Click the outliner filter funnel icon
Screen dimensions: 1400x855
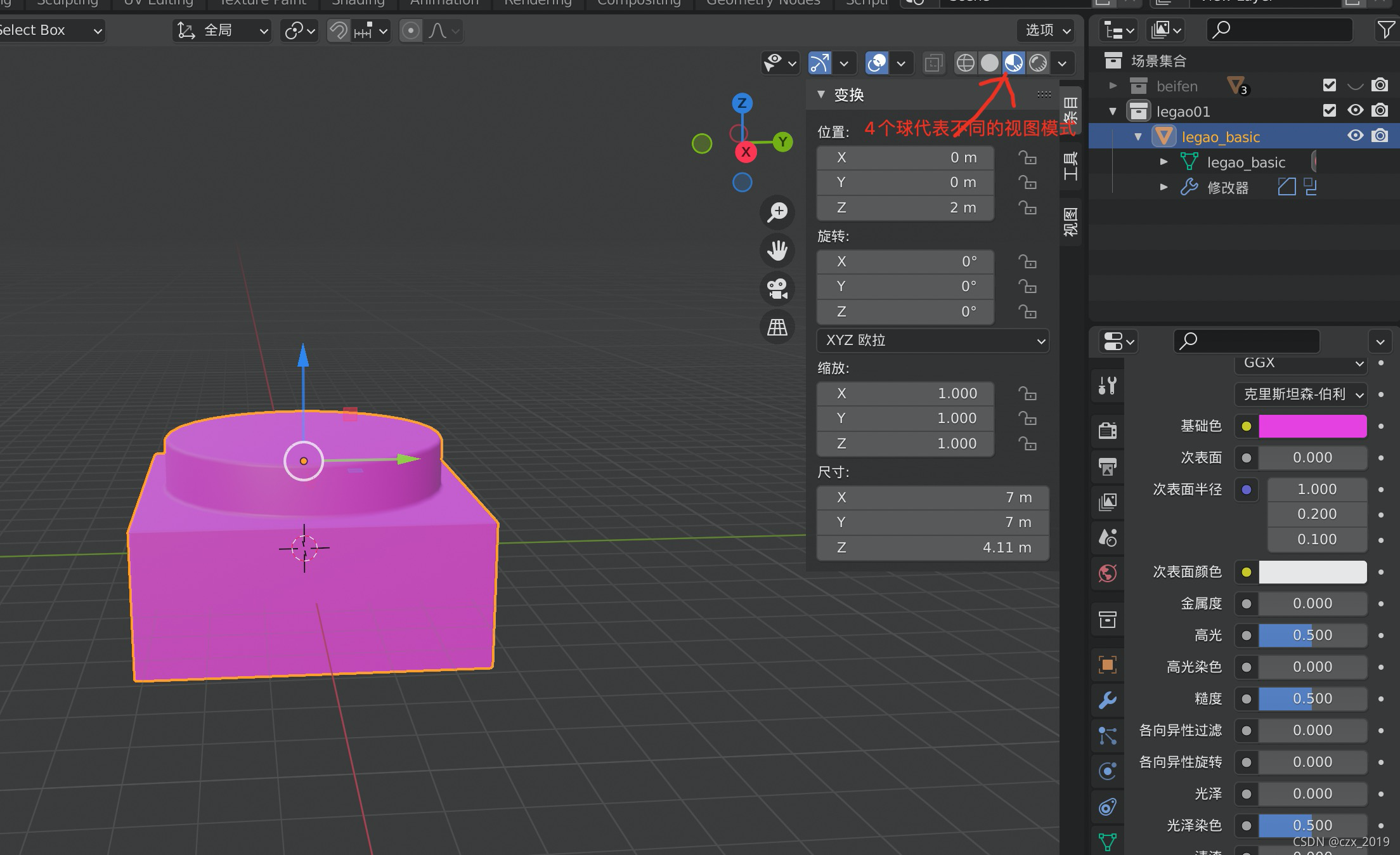click(x=1386, y=30)
